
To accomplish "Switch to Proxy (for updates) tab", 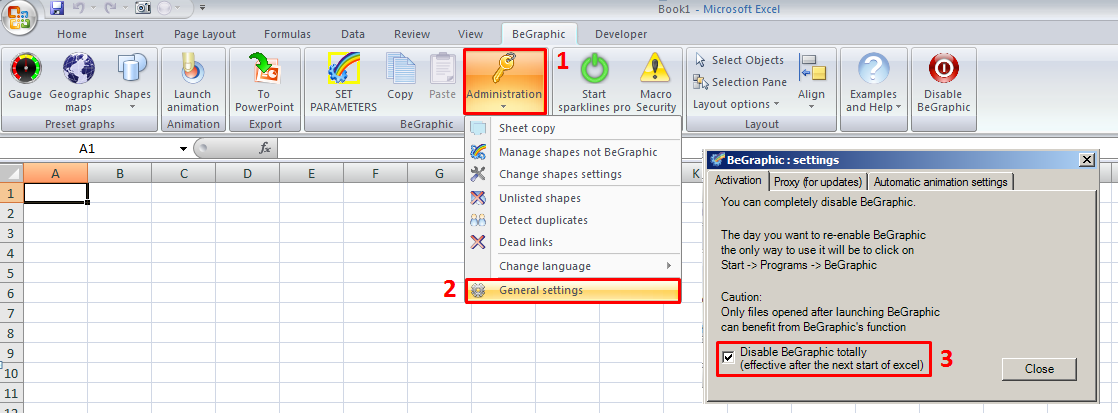I will (817, 181).
